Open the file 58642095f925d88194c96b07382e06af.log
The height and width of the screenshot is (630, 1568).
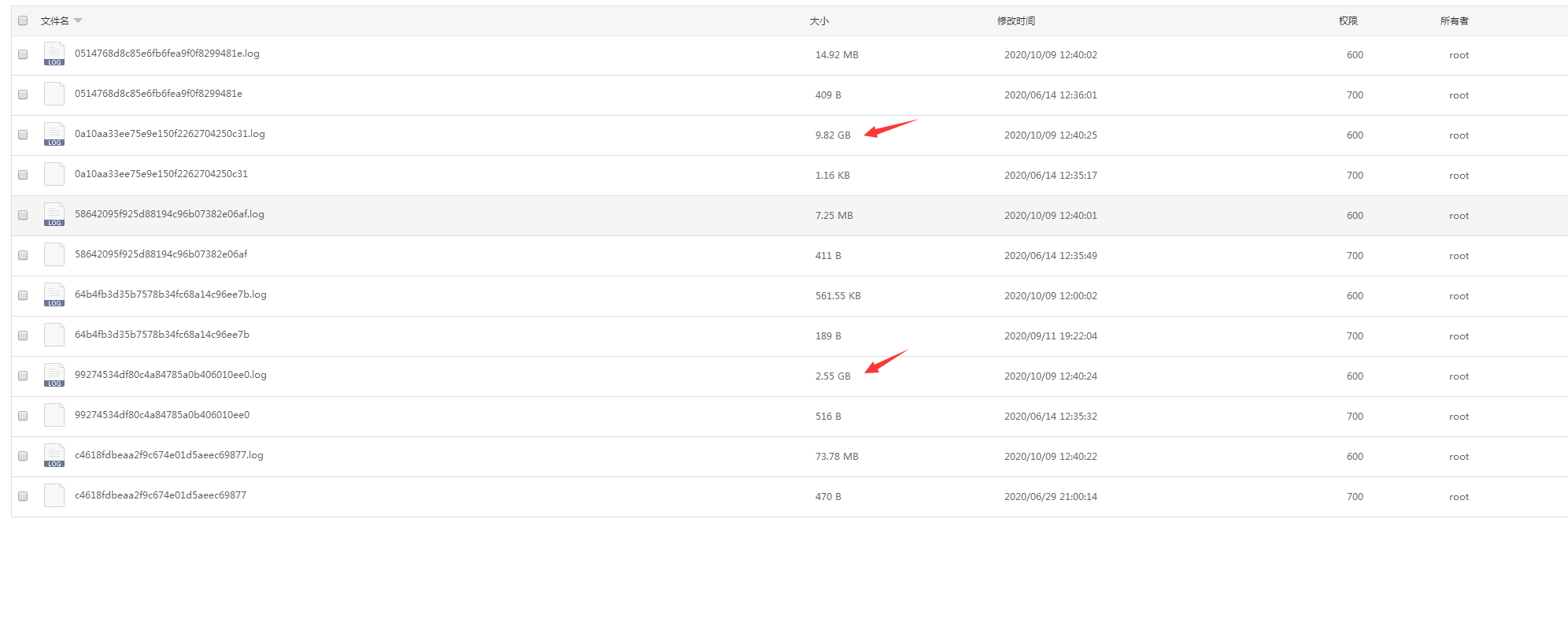click(x=169, y=214)
